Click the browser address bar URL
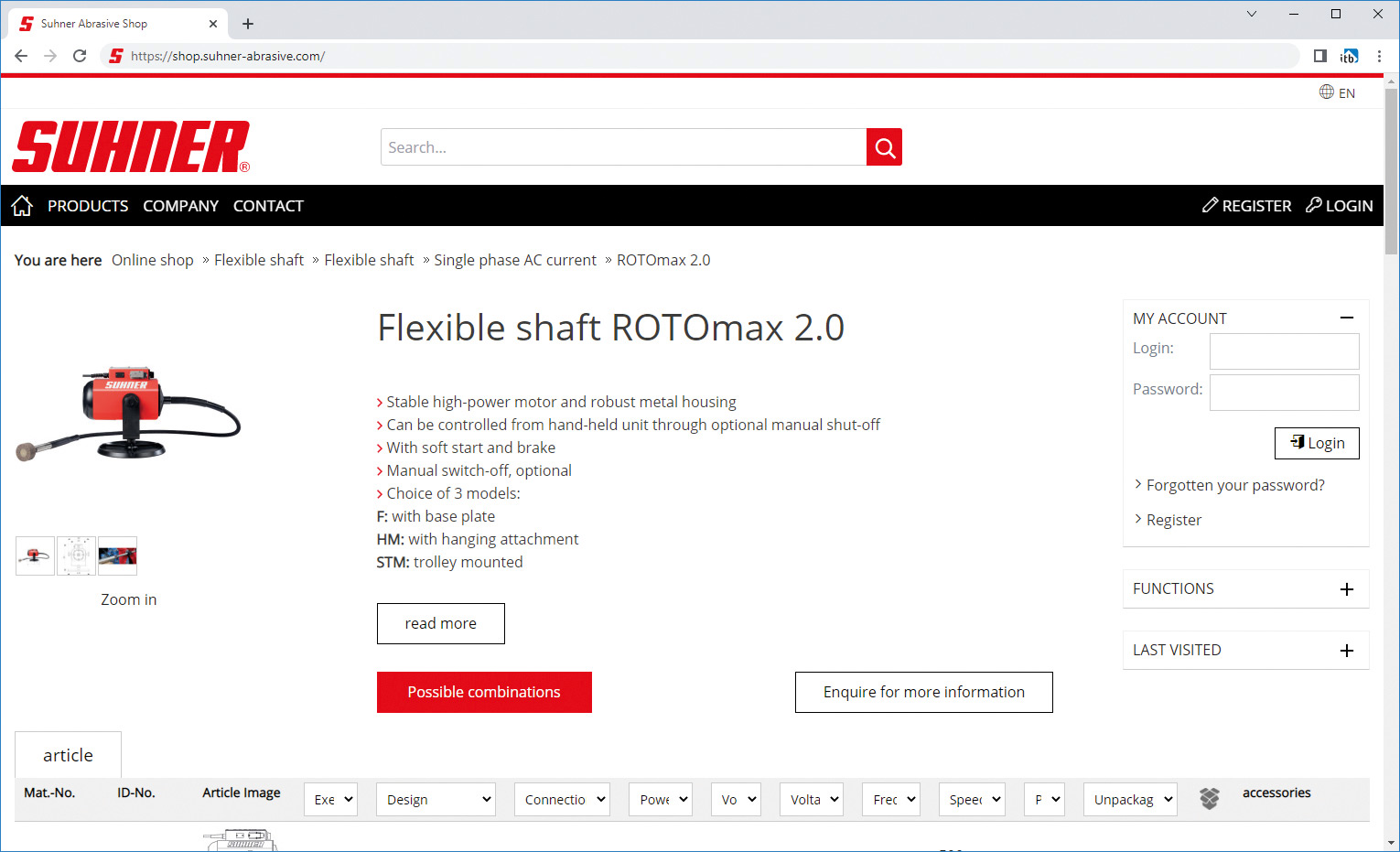Viewport: 1400px width, 852px height. point(228,56)
